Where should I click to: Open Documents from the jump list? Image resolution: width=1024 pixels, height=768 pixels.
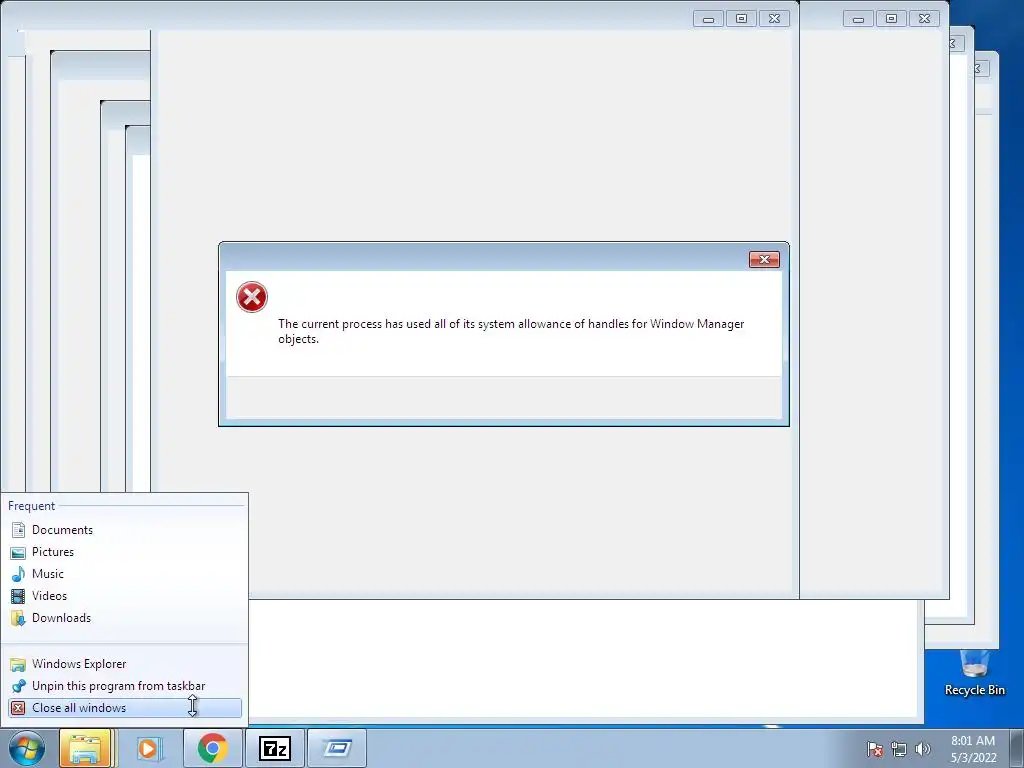[124, 530]
